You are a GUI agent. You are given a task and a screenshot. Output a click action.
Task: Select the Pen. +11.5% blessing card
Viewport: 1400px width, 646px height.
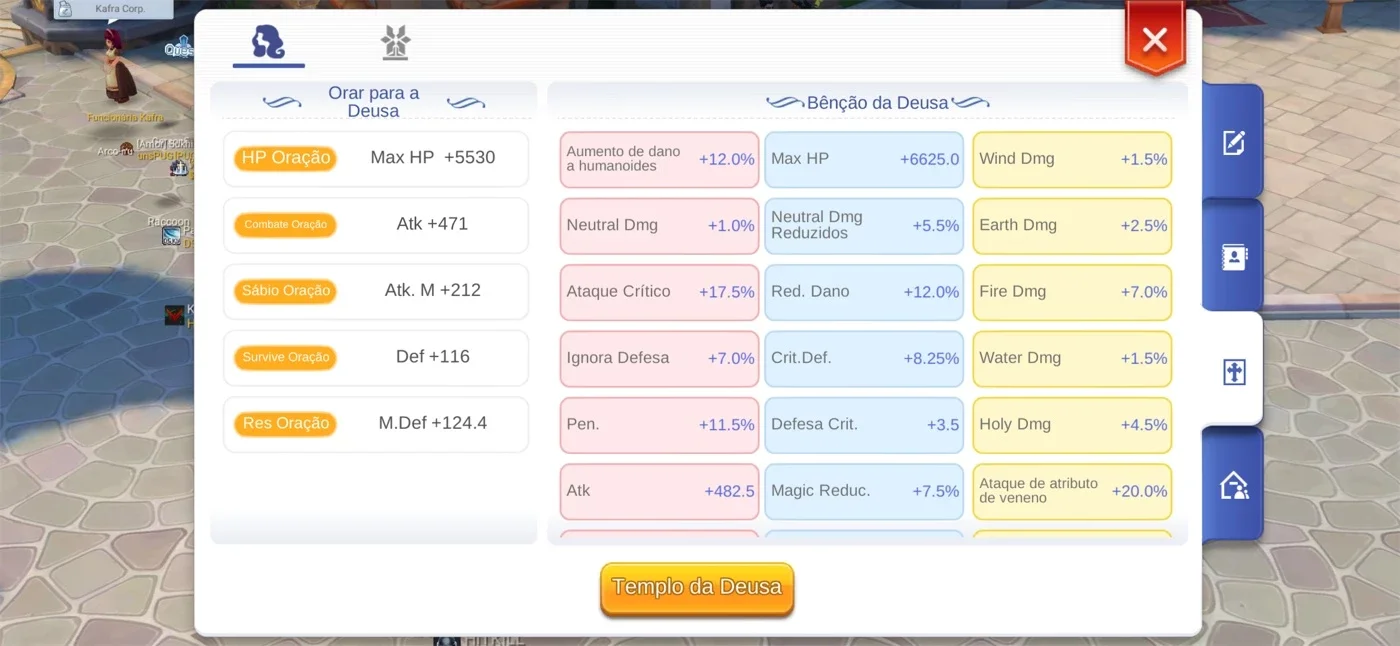tap(660, 425)
